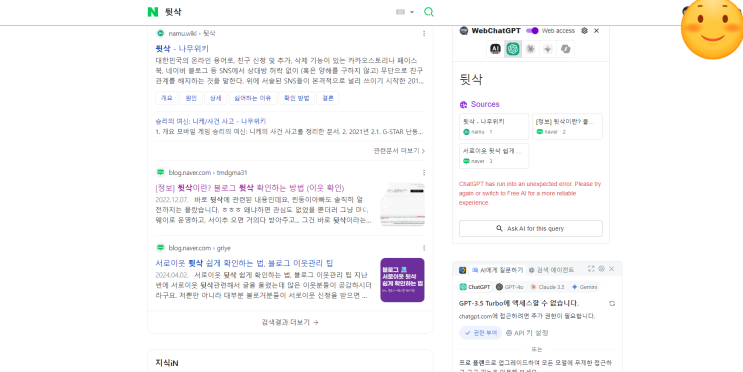Select the GPT-4o model tab
743x372 pixels.
tap(509, 287)
